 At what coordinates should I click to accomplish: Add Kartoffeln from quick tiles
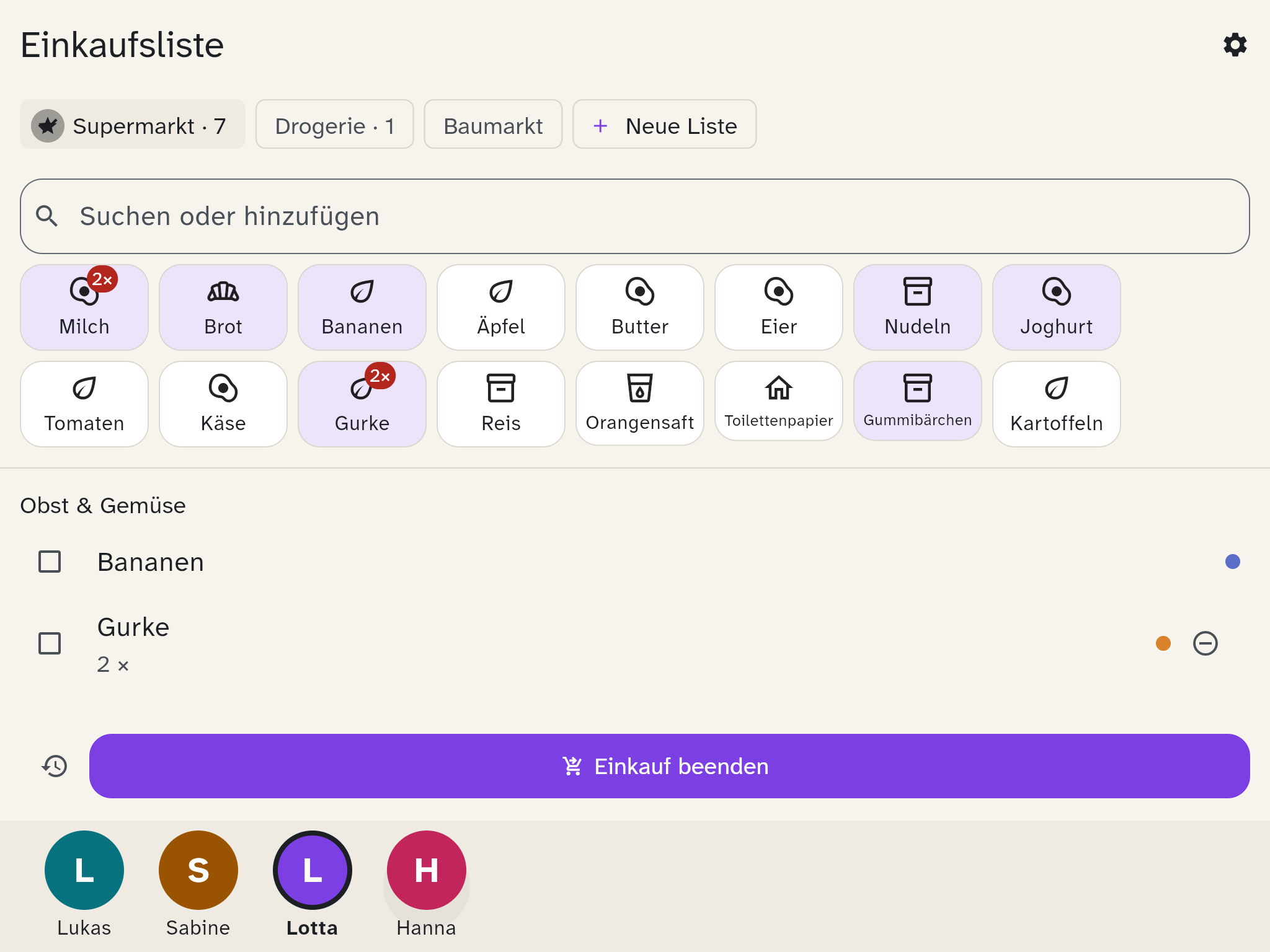pyautogui.click(x=1057, y=404)
